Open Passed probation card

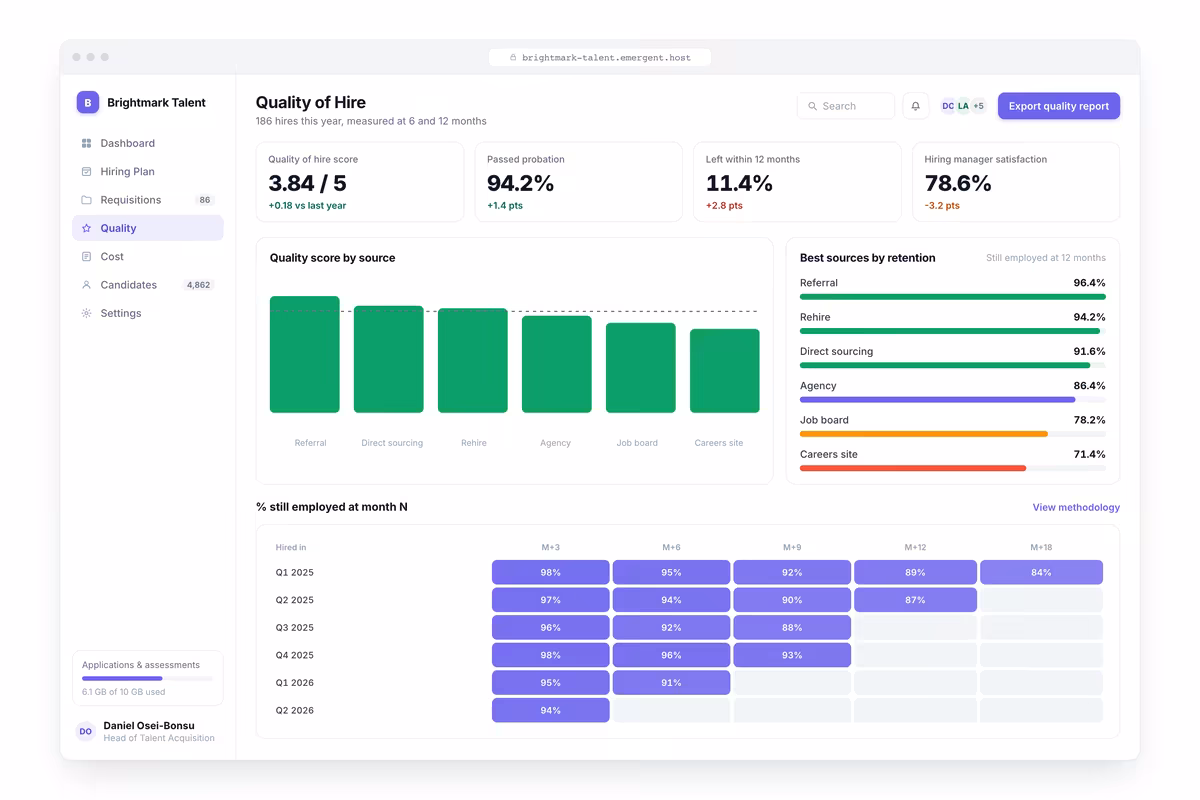579,182
